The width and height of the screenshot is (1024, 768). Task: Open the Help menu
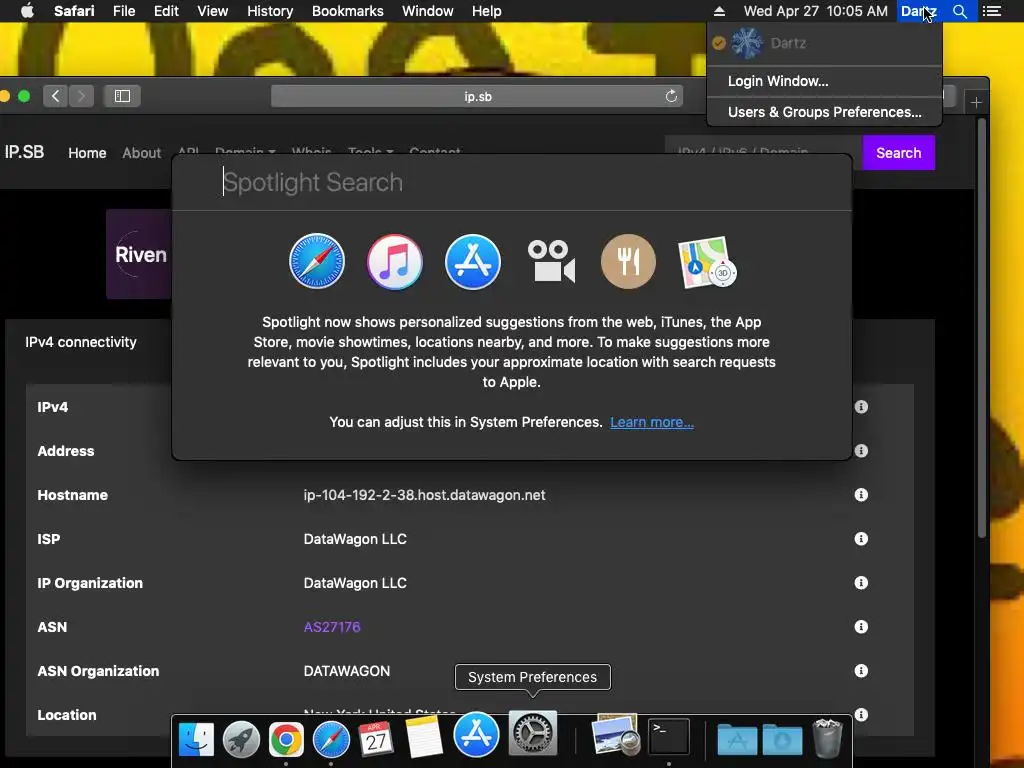(x=487, y=11)
